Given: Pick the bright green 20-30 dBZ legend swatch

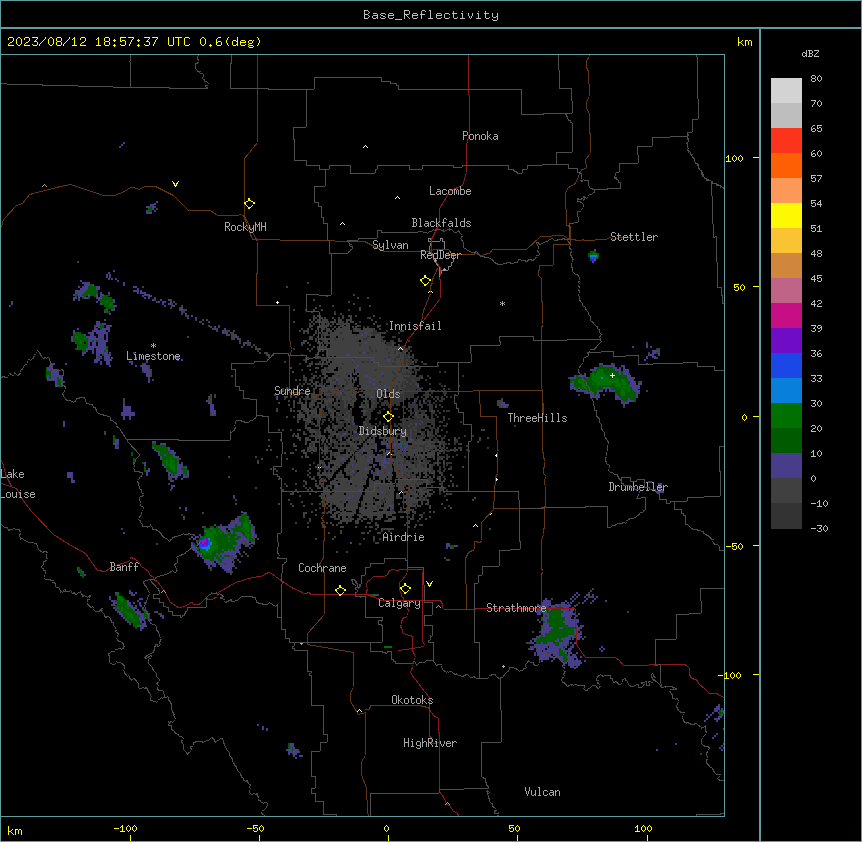Looking at the screenshot, I should (786, 416).
